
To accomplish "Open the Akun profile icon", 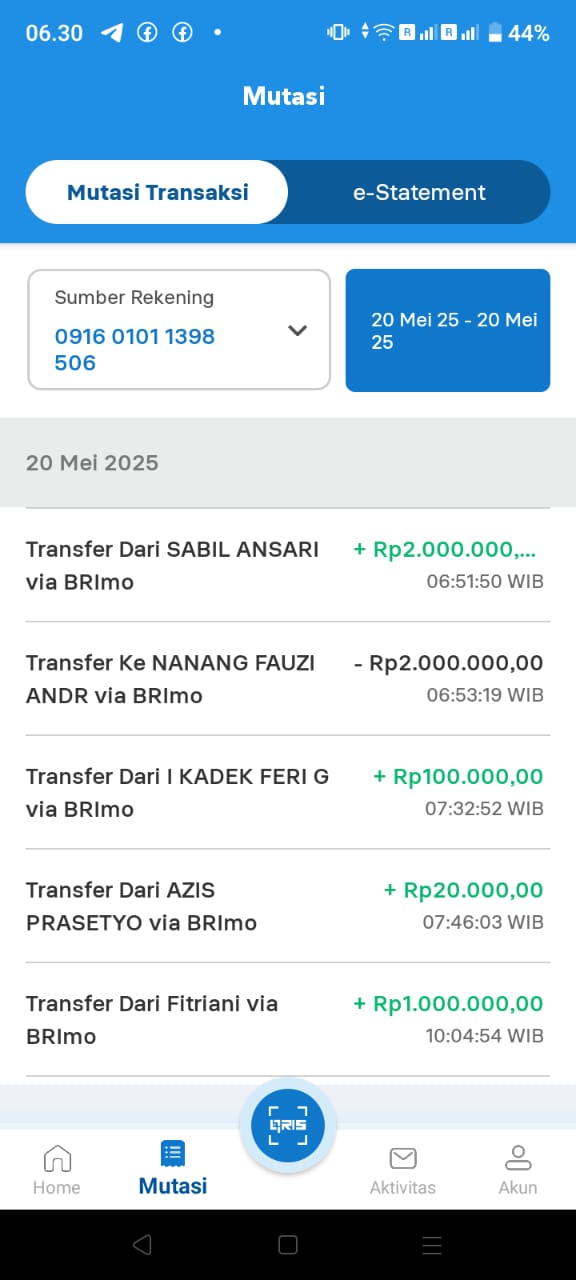I will click(x=518, y=1157).
